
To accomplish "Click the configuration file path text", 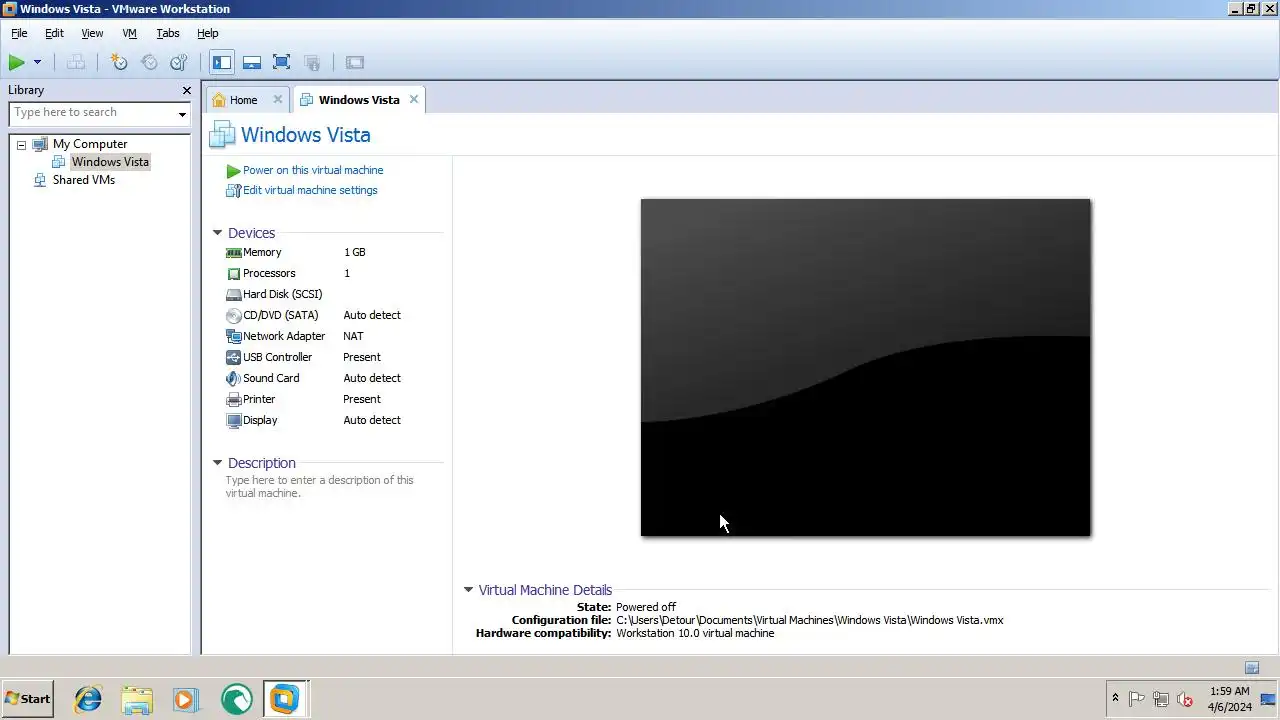I will pyautogui.click(x=810, y=620).
